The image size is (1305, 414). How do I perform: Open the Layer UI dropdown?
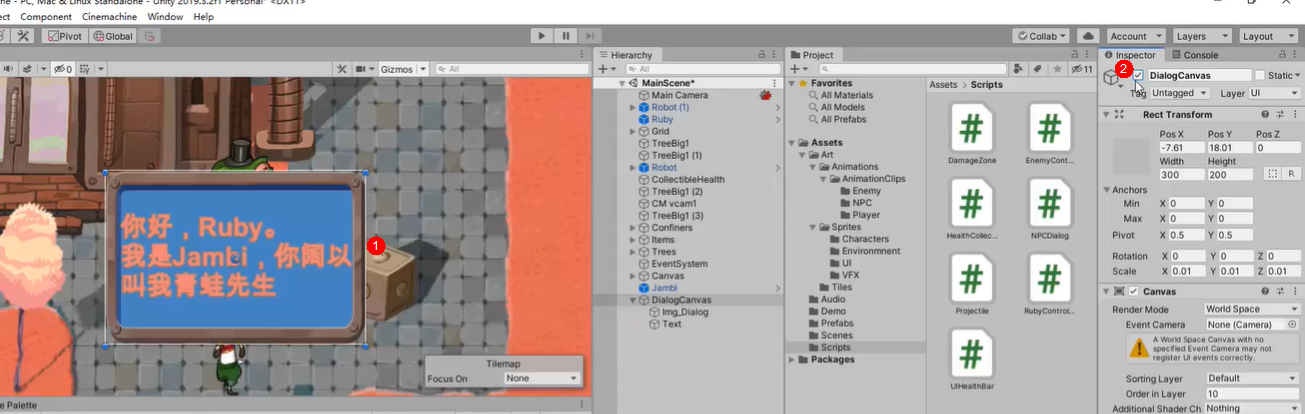pos(1273,93)
